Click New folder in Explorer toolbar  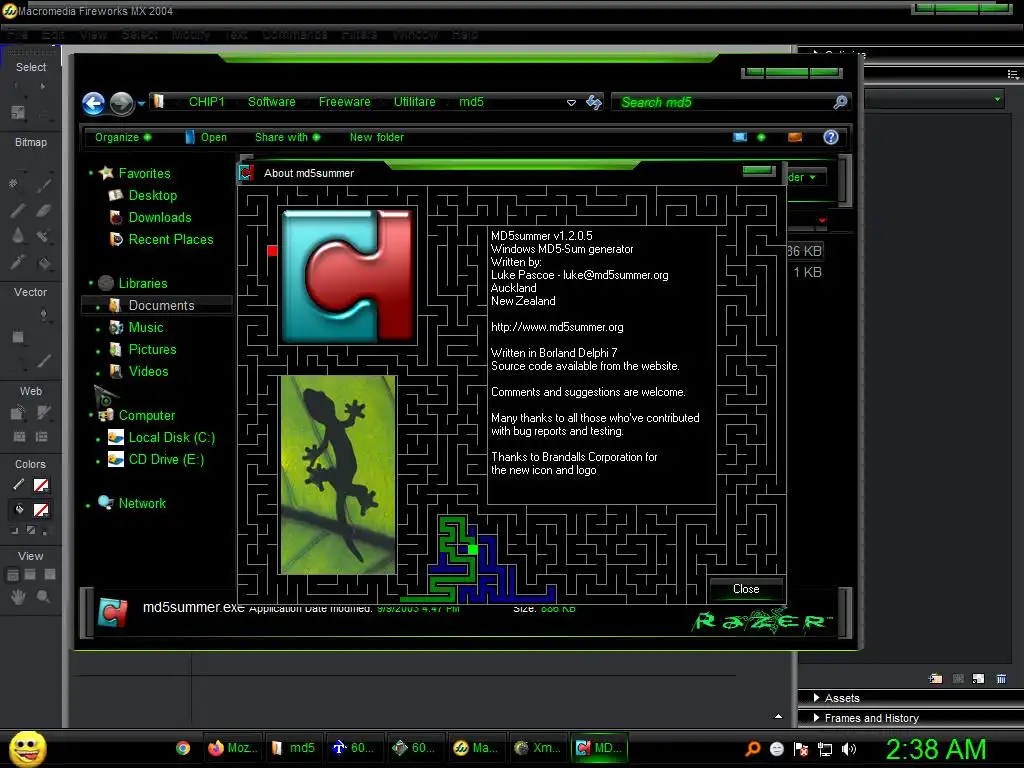coord(376,137)
